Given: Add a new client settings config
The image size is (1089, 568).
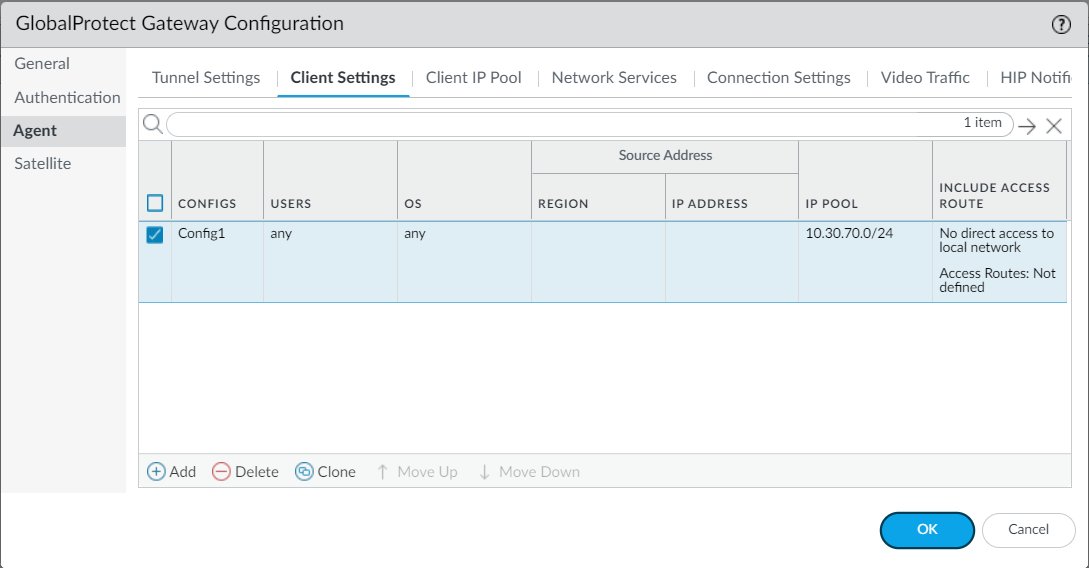Looking at the screenshot, I should [171, 472].
